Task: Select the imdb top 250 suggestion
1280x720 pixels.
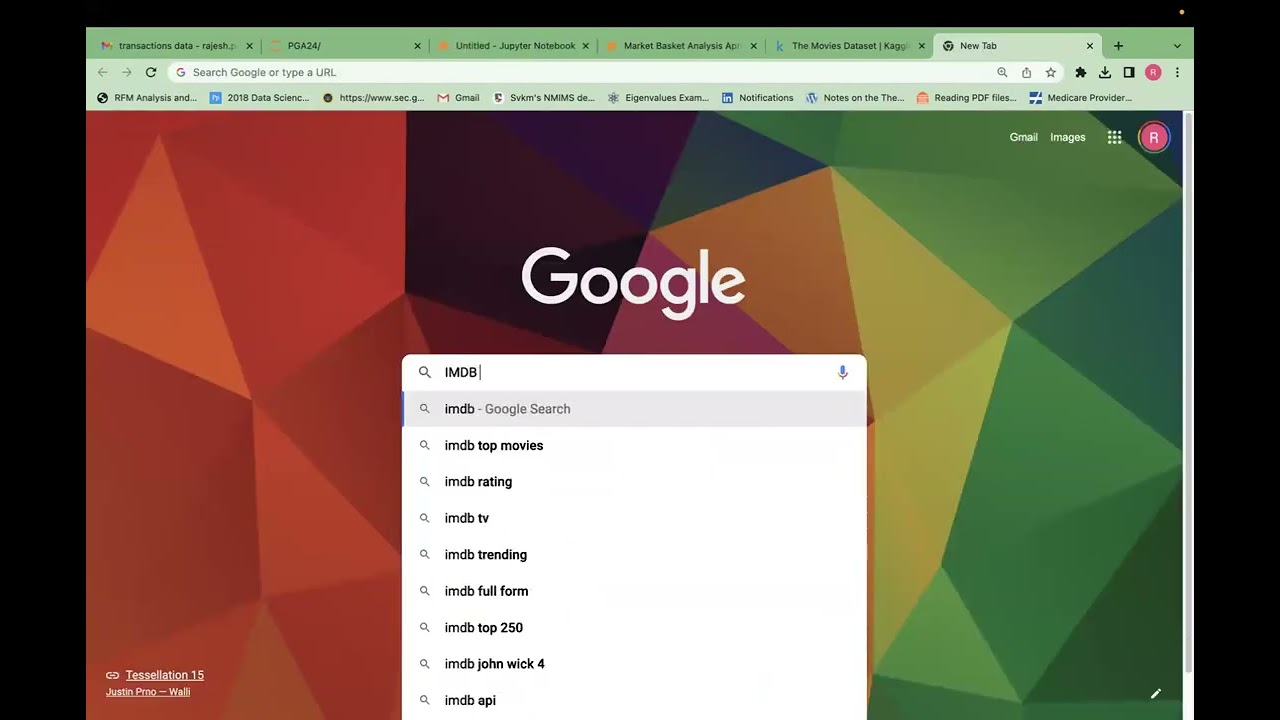Action: [x=634, y=628]
